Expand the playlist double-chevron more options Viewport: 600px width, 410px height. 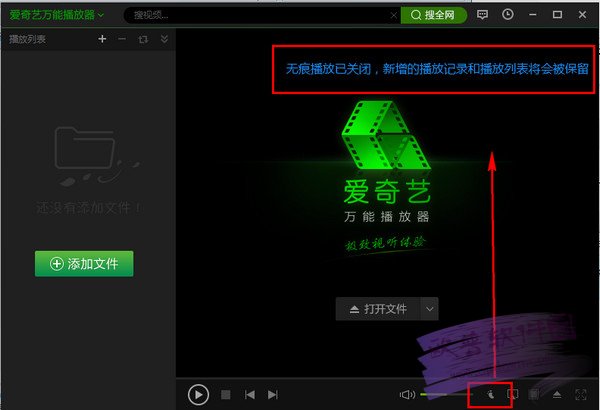(164, 39)
